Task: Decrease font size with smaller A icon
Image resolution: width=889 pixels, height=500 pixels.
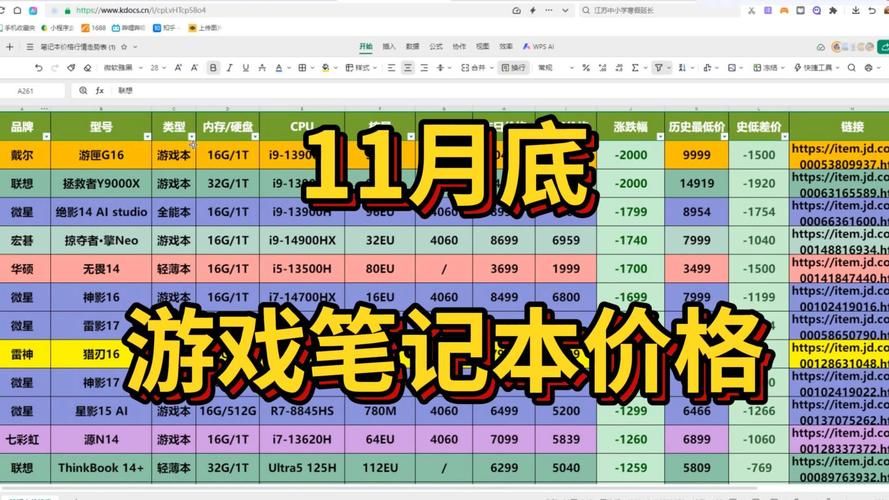Action: tap(194, 67)
